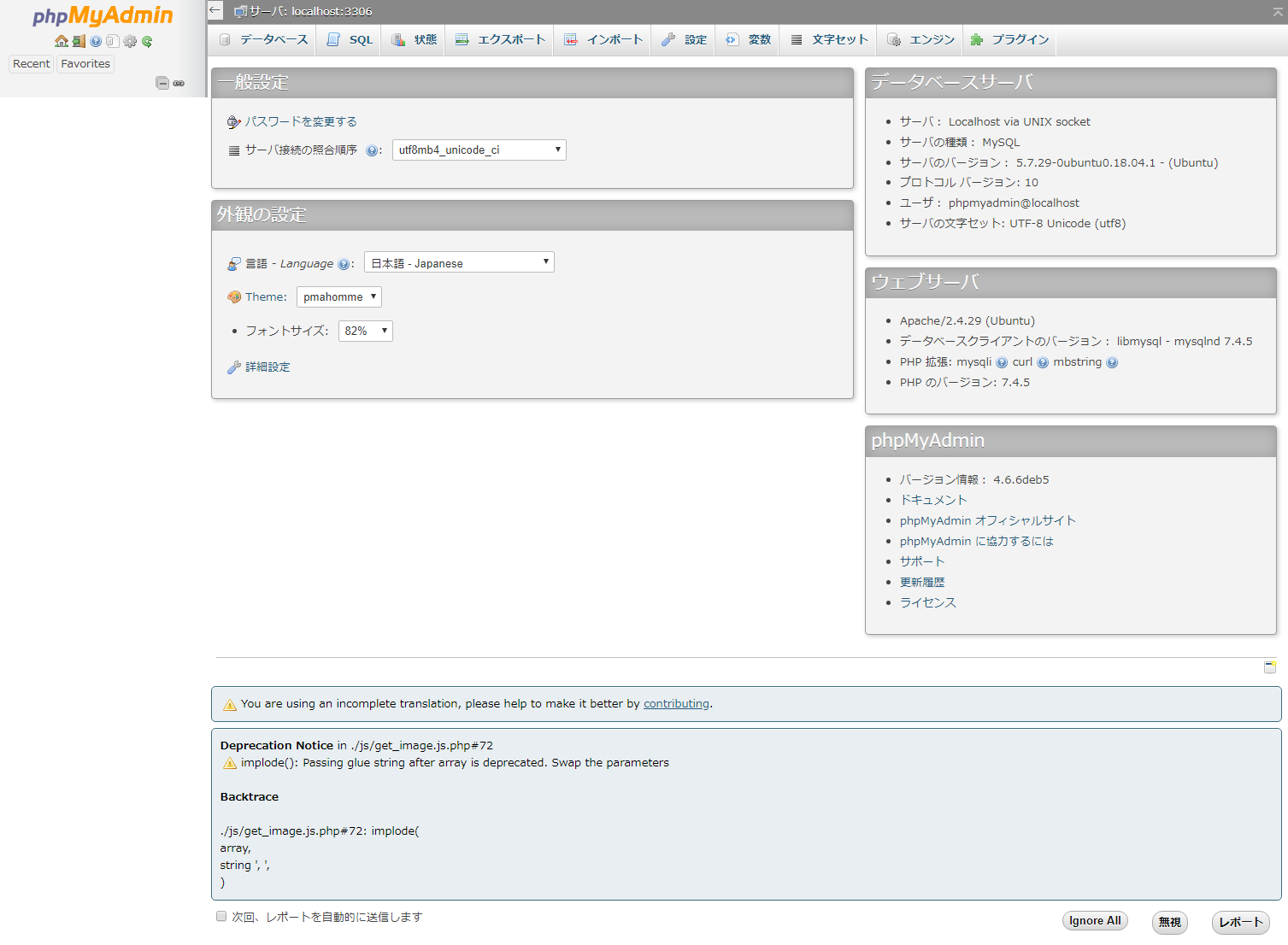Open phpMyAdmin documentation question-mark icon in sidebar
The width and height of the screenshot is (1288, 945).
pyautogui.click(x=96, y=41)
